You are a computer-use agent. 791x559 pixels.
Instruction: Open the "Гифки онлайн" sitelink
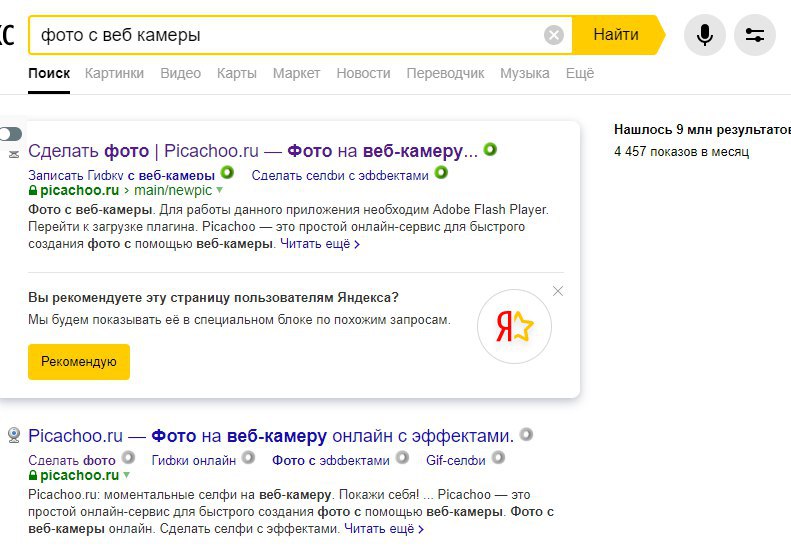pyautogui.click(x=194, y=460)
